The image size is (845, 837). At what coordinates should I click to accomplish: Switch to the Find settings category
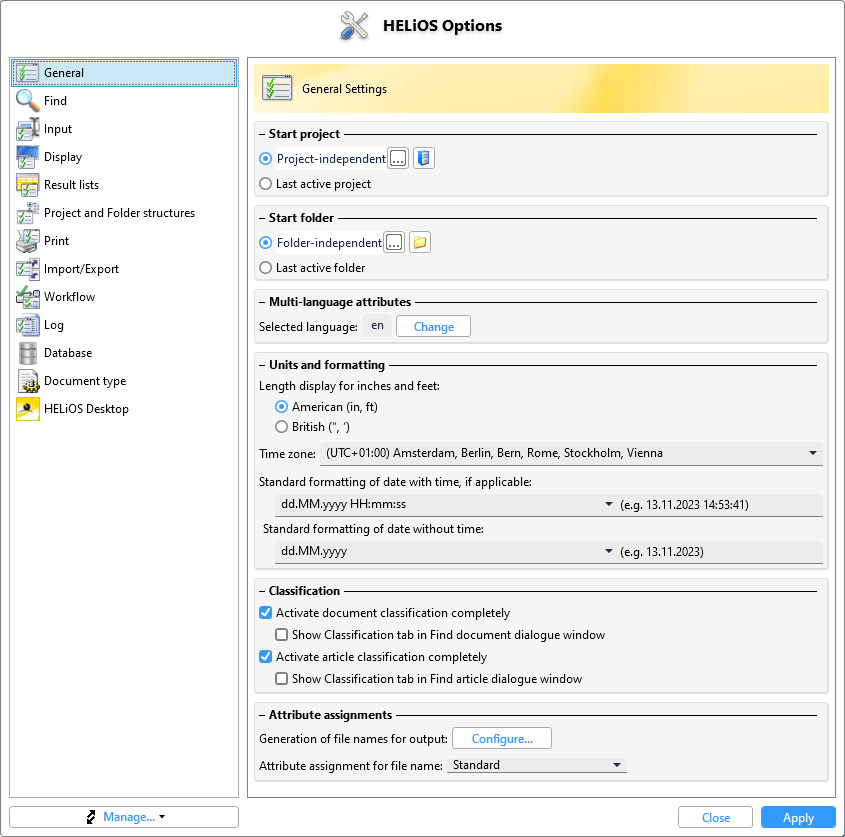click(x=124, y=101)
